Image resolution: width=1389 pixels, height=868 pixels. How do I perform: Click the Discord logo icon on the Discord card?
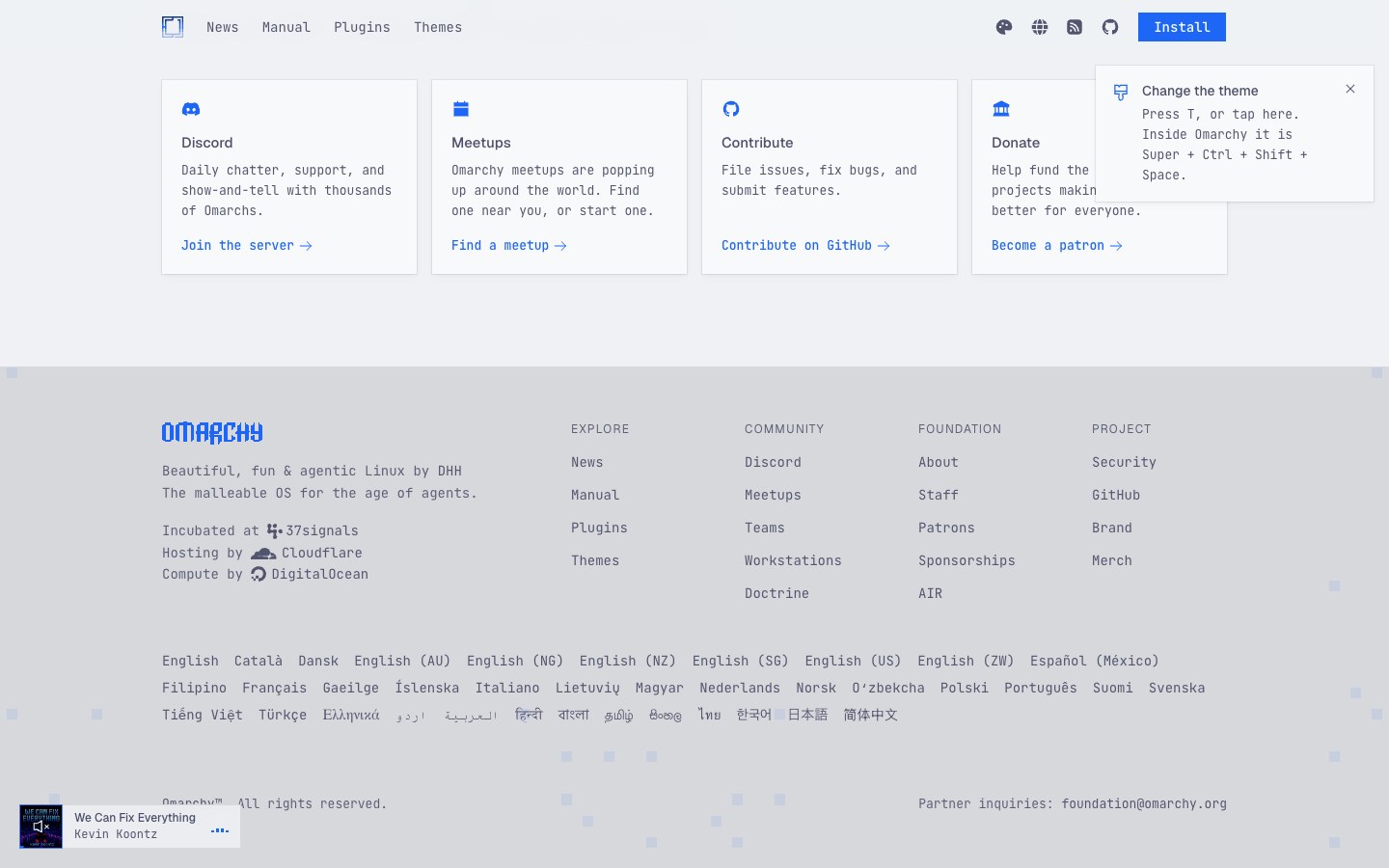point(191,109)
